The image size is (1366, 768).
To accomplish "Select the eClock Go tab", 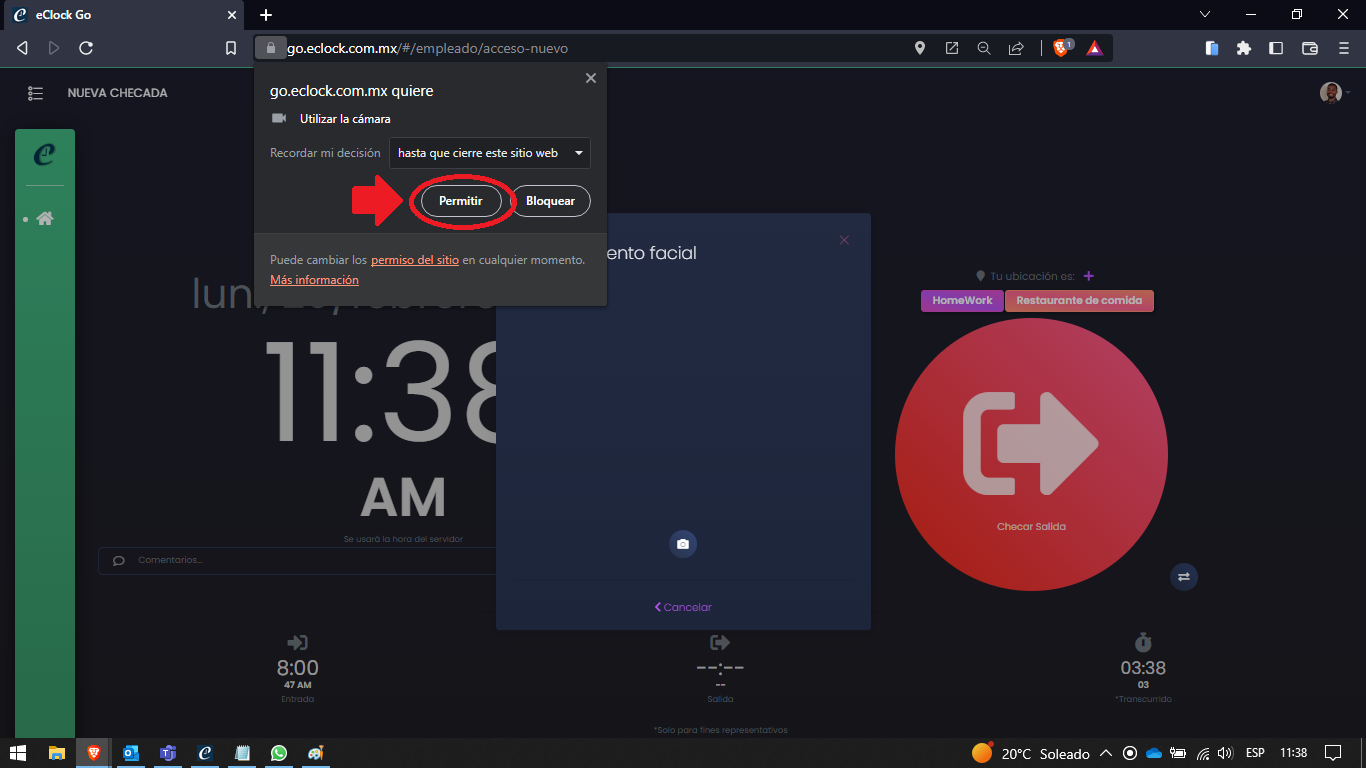I will pyautogui.click(x=122, y=15).
